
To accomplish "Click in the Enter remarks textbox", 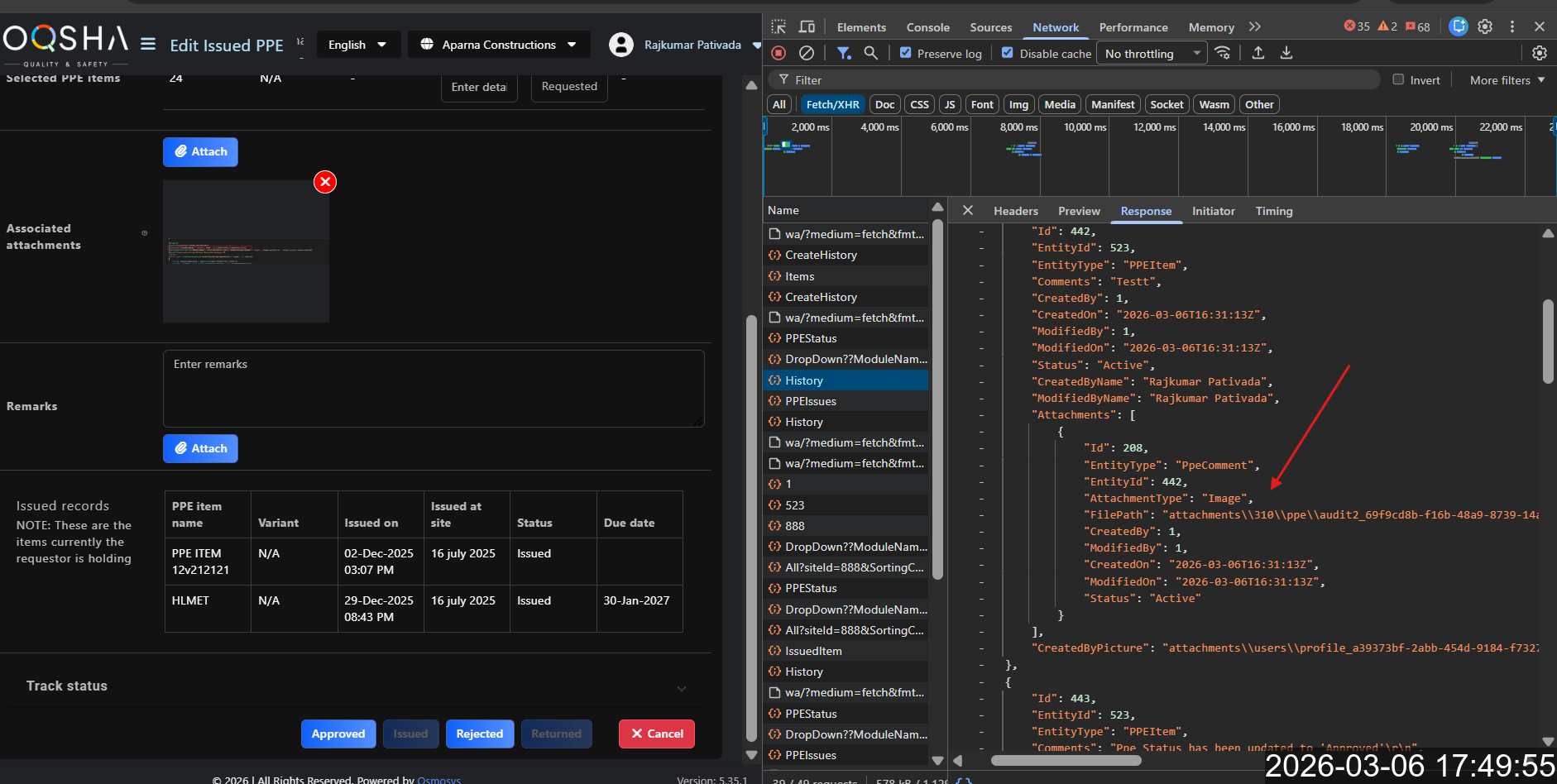I will pos(434,389).
